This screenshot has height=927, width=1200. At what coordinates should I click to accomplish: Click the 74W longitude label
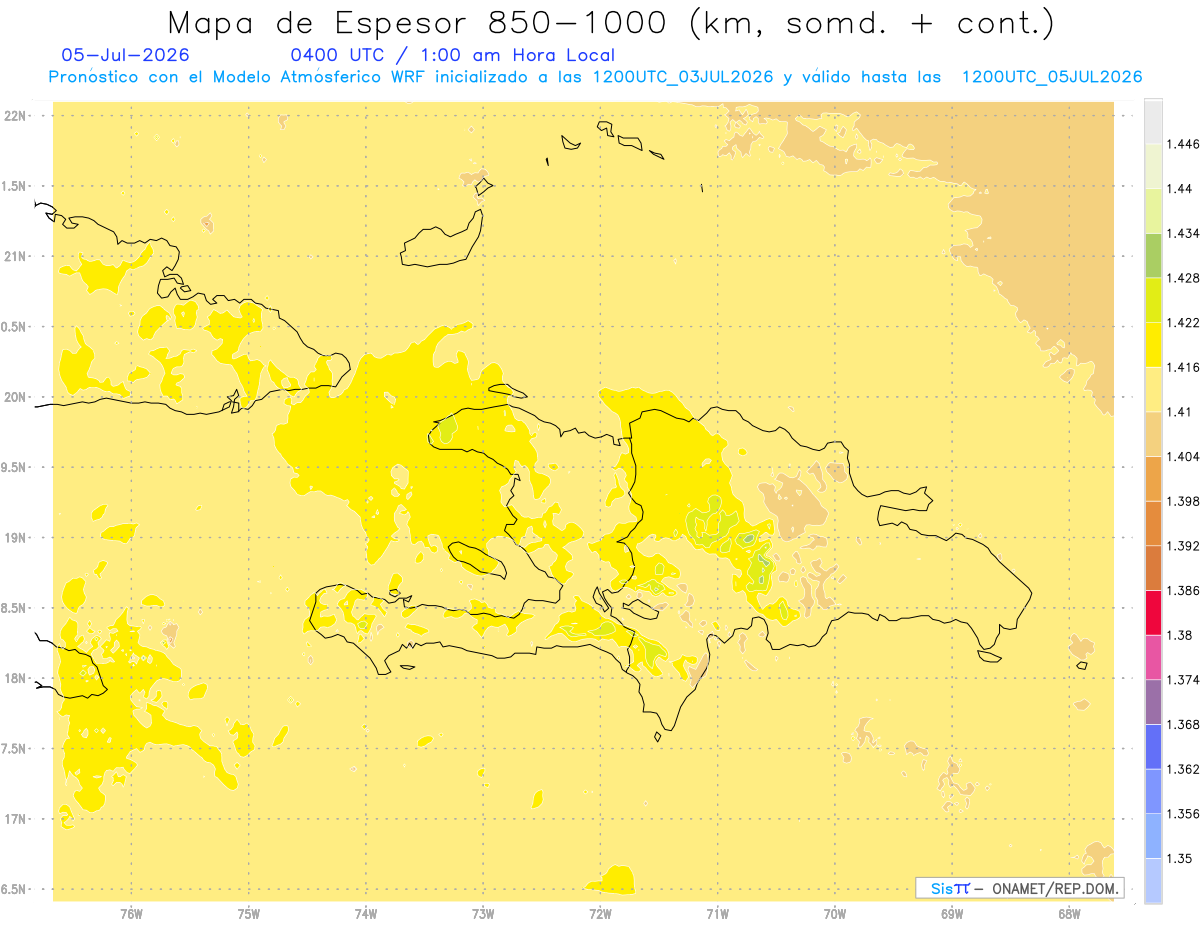pyautogui.click(x=366, y=913)
